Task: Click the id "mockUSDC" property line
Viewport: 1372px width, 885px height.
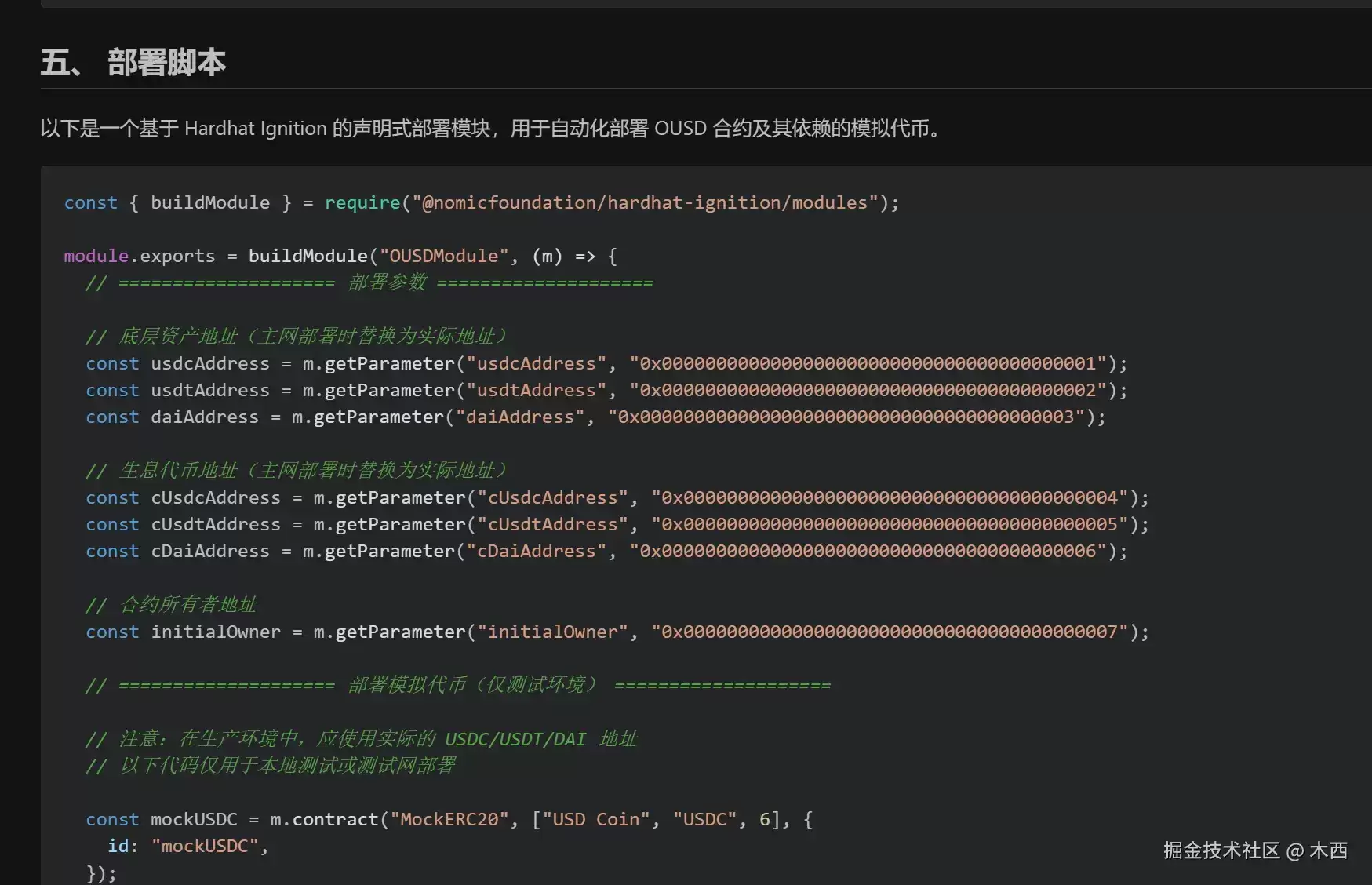Action: tap(188, 846)
